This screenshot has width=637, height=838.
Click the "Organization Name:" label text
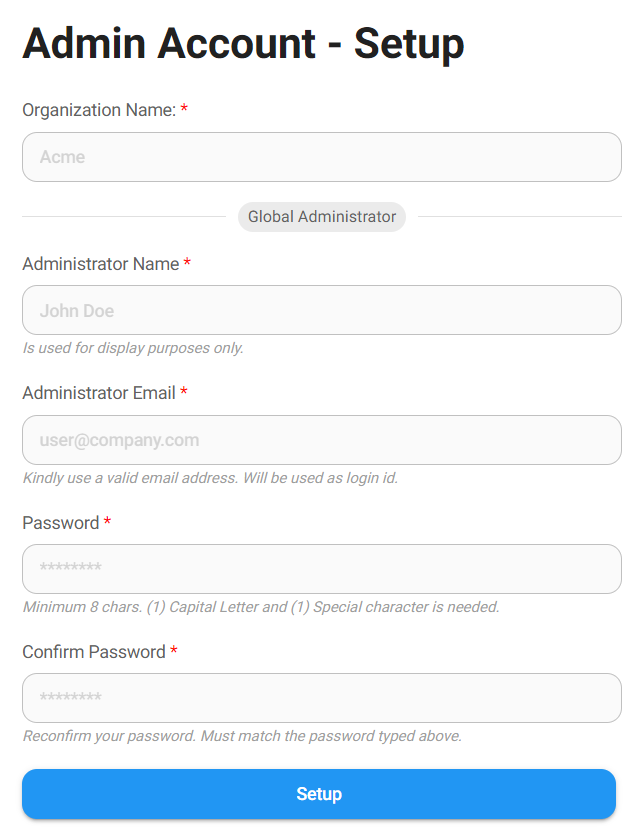tap(98, 110)
